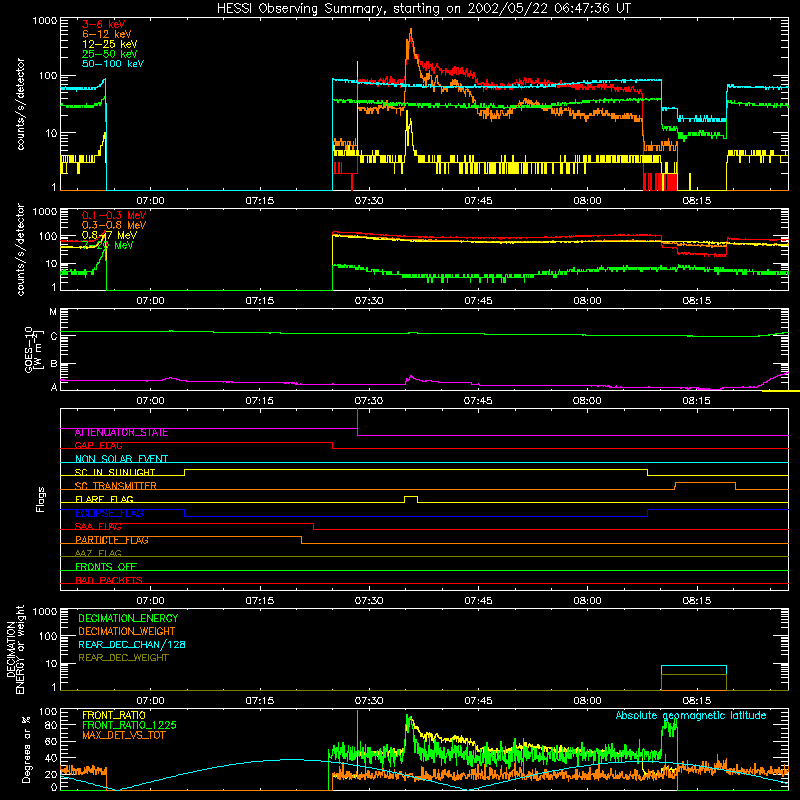
Task: Pick the FRONTS_OFF flag label
Action: (x=106, y=567)
